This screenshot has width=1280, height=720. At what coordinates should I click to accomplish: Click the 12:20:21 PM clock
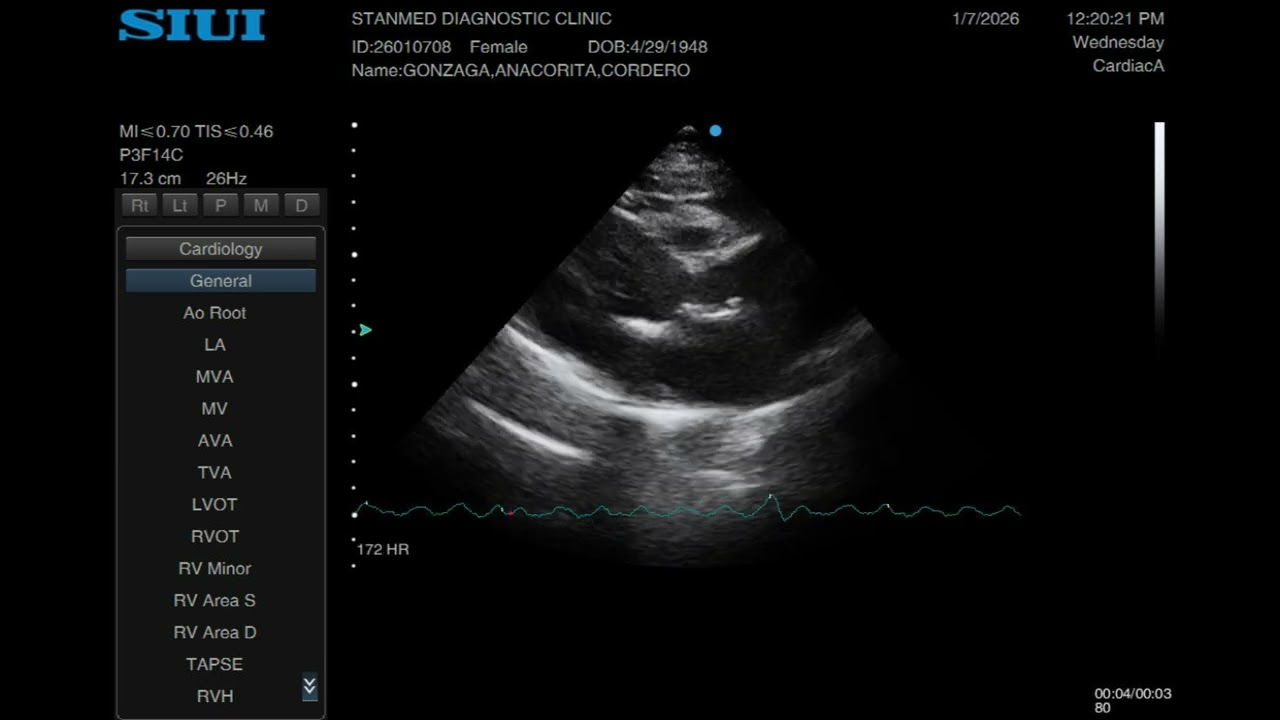(x=1115, y=19)
